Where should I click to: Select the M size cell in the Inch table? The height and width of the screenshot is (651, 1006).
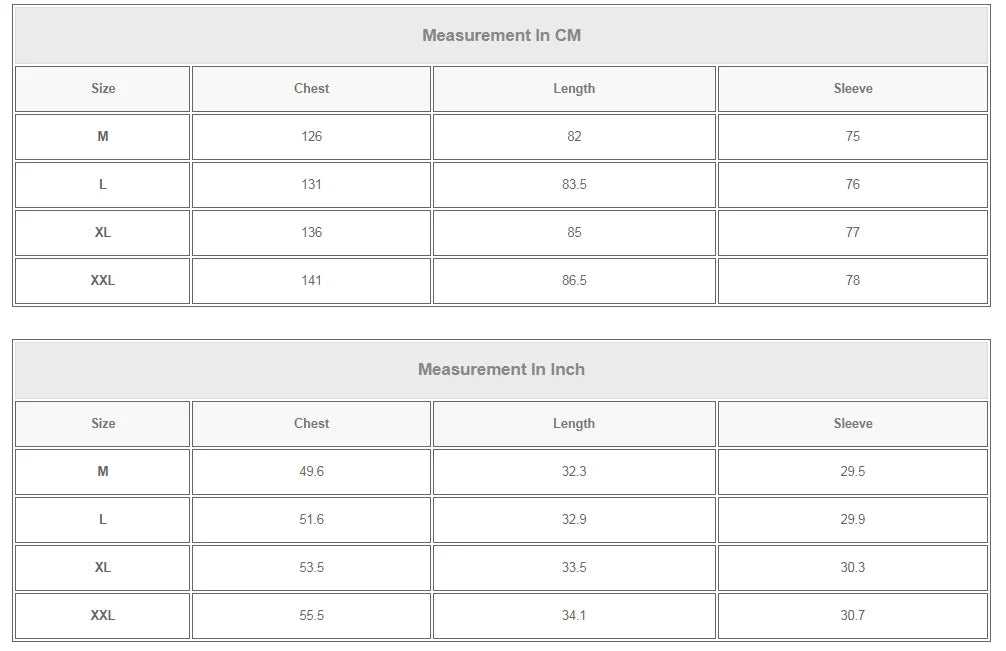click(103, 472)
